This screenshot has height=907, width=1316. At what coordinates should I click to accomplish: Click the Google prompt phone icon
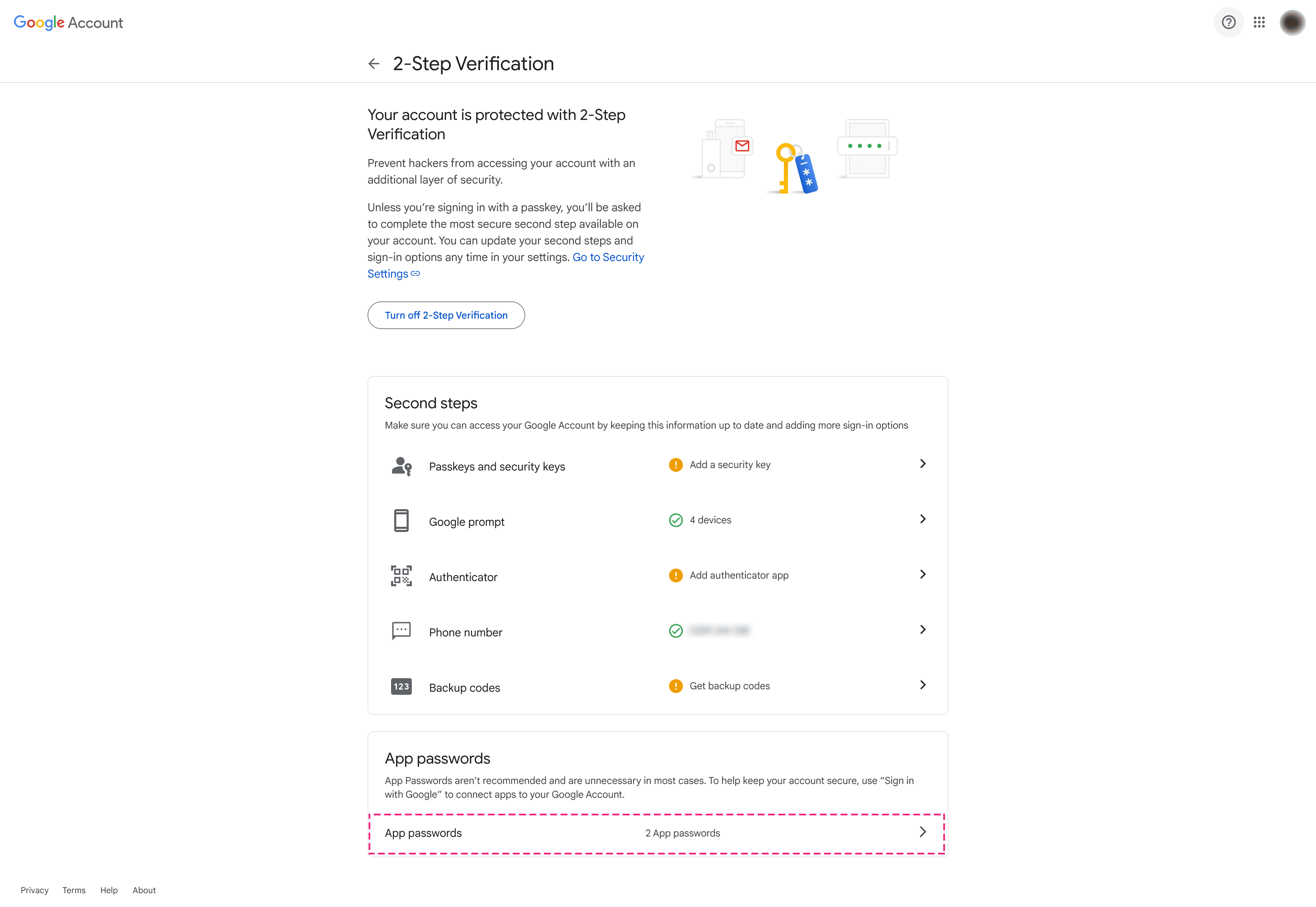click(401, 521)
